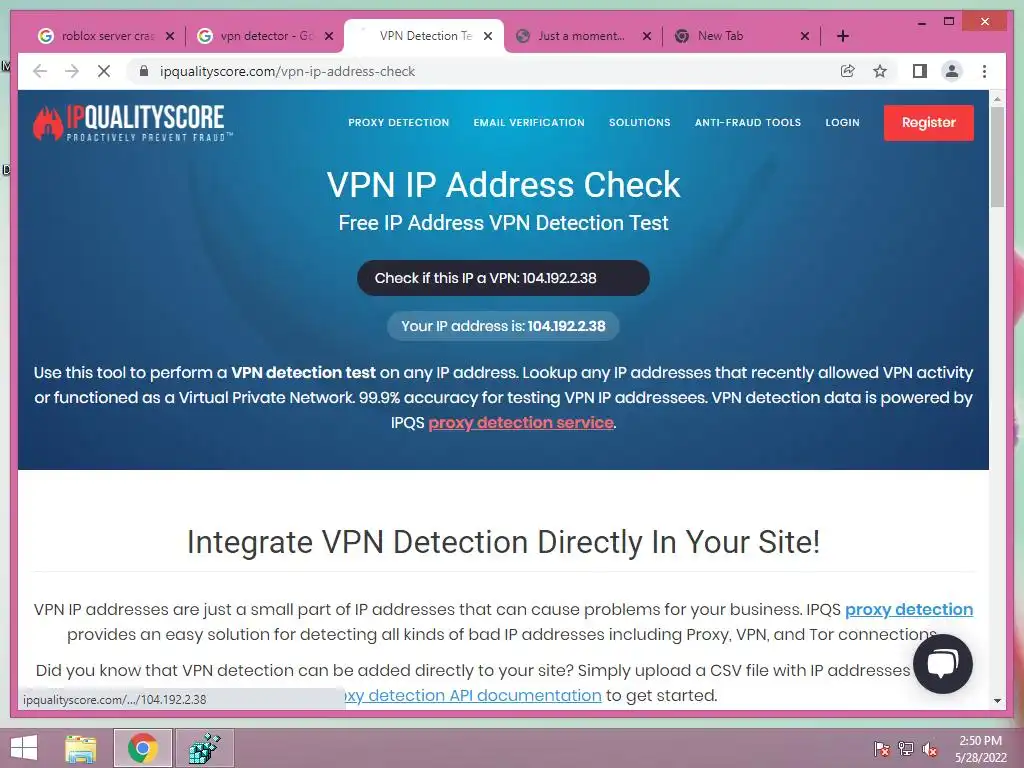
Task: Click the red Register button
Action: [929, 123]
